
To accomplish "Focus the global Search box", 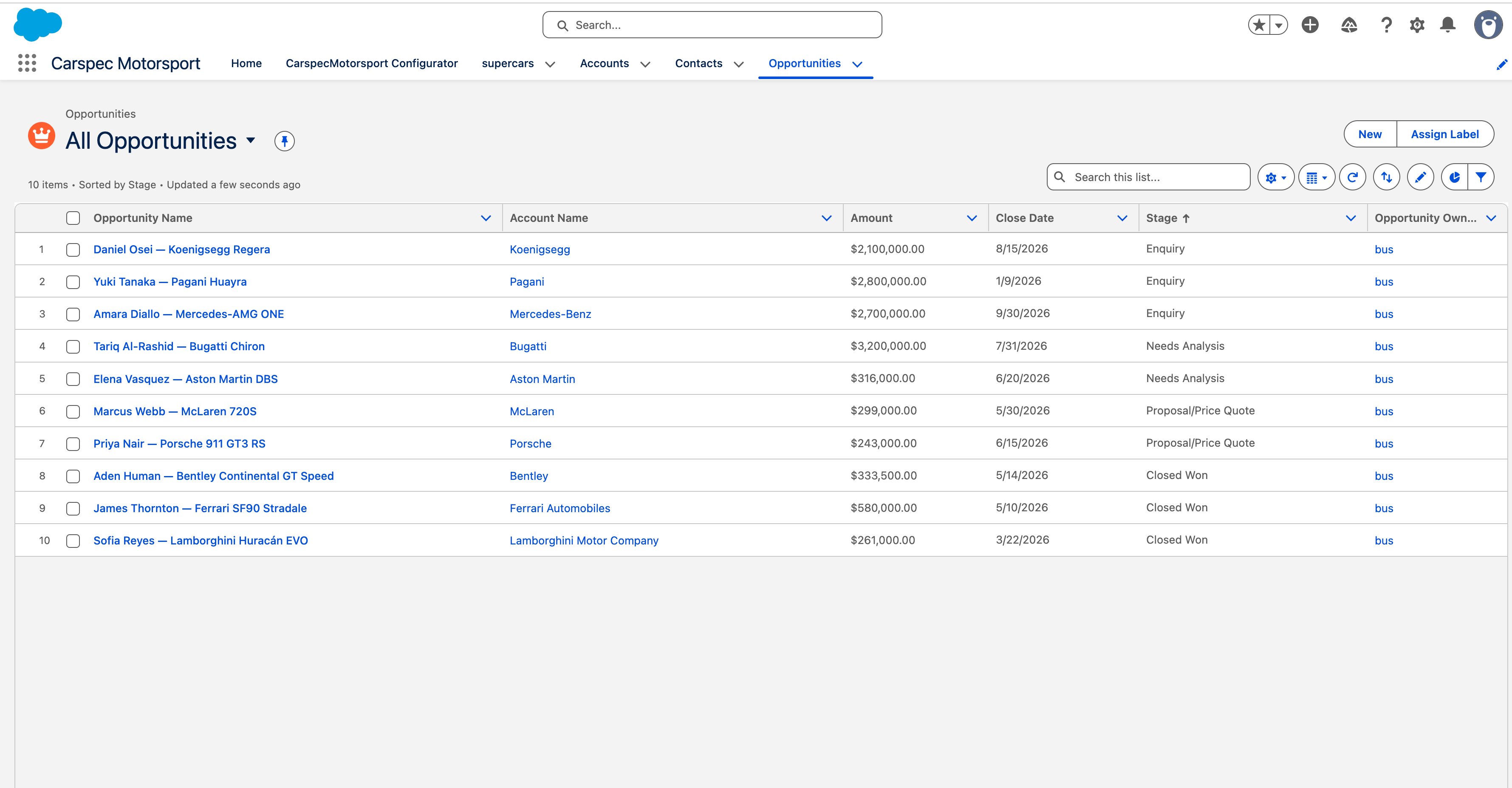I will [712, 25].
